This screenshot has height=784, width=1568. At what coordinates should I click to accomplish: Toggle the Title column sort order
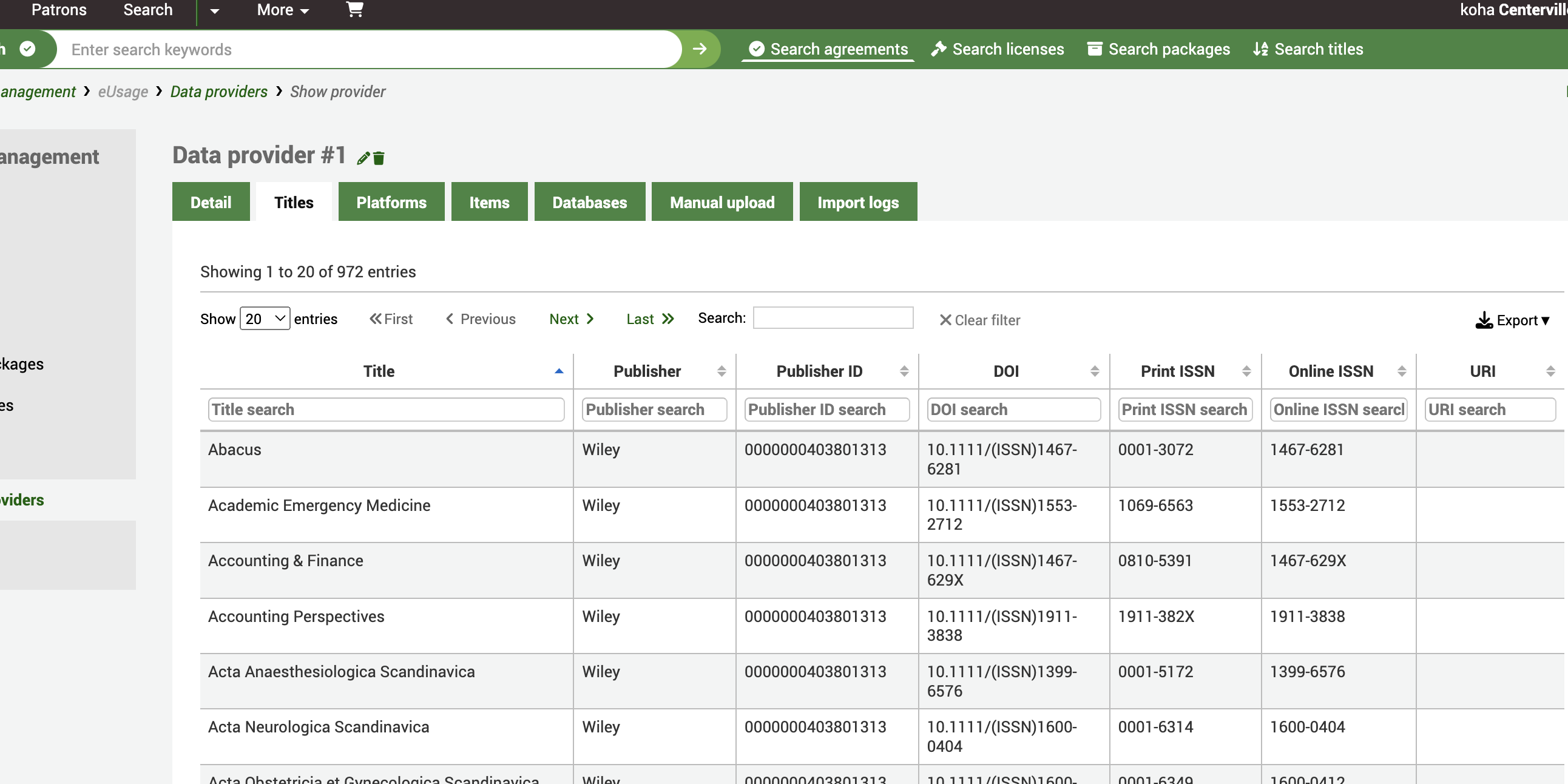click(557, 371)
